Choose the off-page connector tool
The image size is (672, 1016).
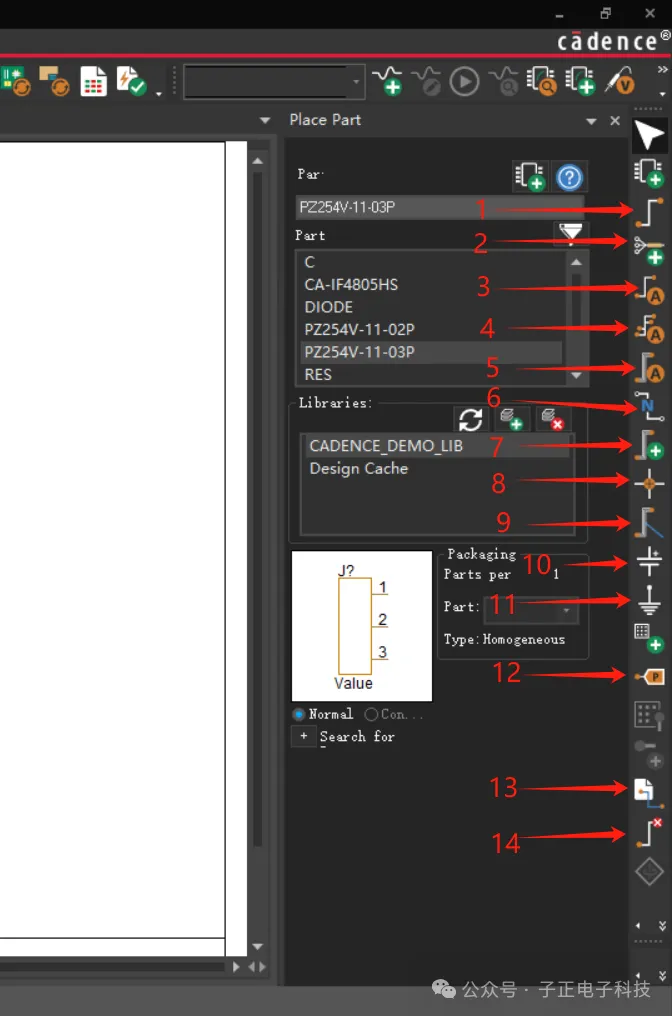(x=649, y=793)
